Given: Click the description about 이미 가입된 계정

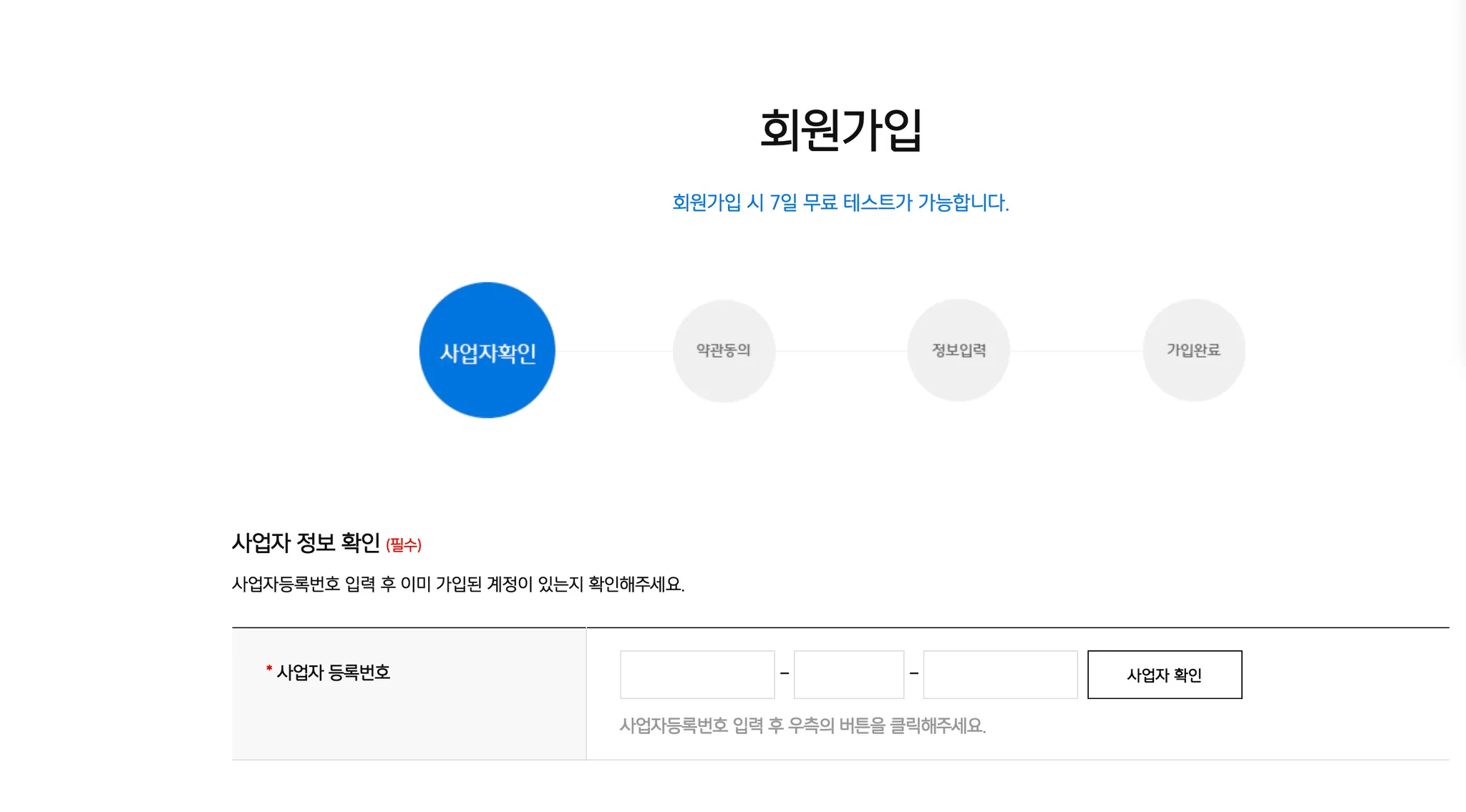Looking at the screenshot, I should pyautogui.click(x=458, y=584).
